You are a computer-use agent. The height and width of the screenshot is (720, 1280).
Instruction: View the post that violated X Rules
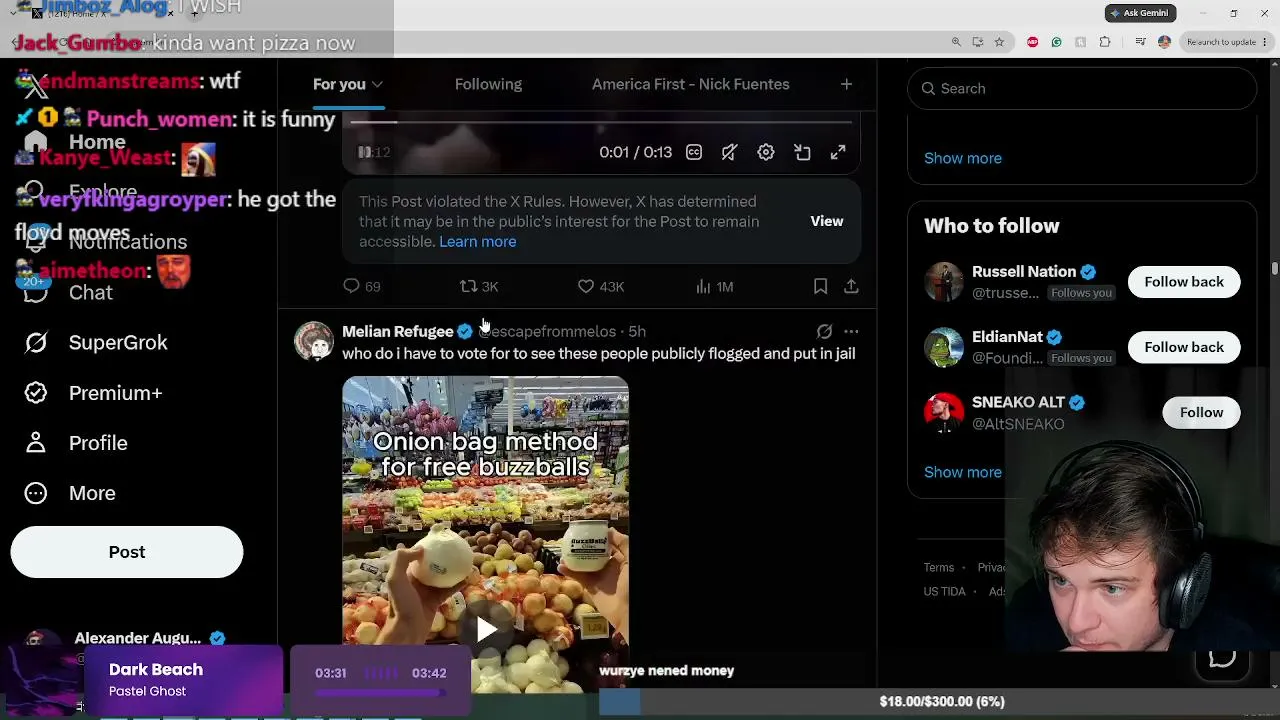tap(826, 221)
